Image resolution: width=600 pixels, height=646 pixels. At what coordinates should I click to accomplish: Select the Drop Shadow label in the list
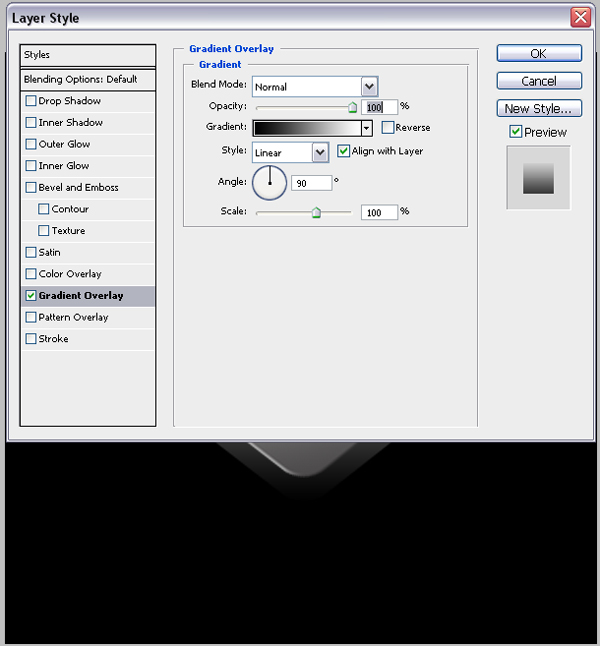click(70, 101)
